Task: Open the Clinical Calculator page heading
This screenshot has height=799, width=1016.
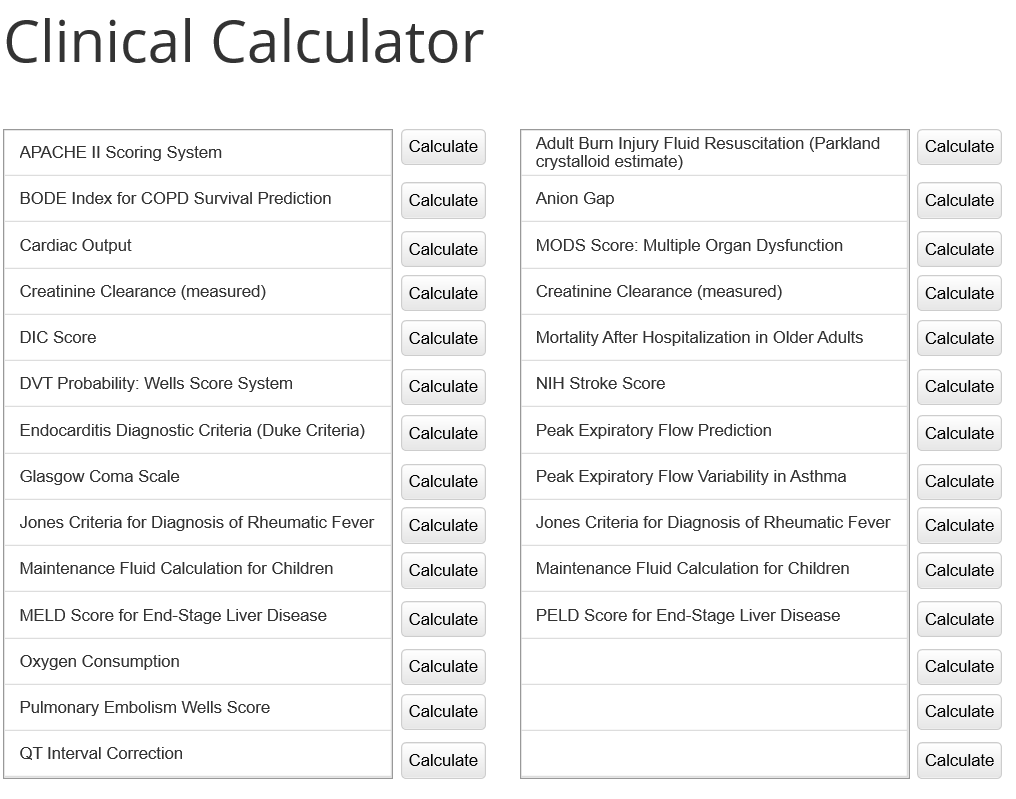Action: tap(244, 42)
